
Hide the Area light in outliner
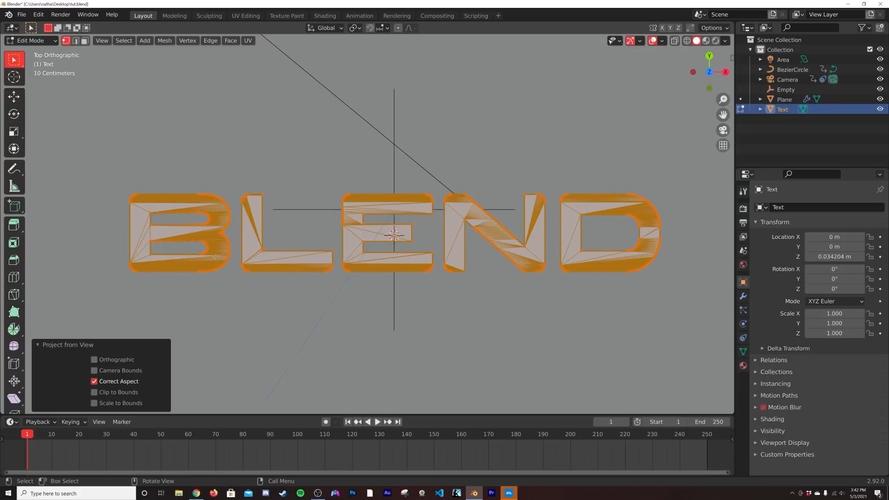coord(880,60)
